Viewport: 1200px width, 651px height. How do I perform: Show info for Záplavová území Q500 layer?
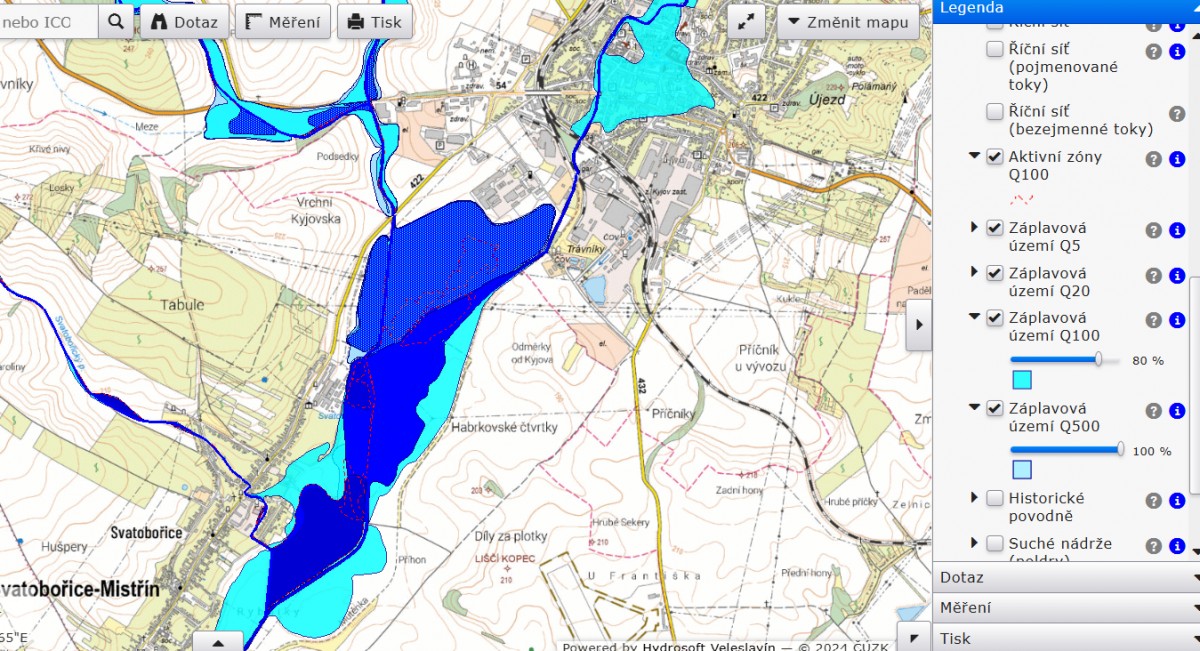[1176, 411]
